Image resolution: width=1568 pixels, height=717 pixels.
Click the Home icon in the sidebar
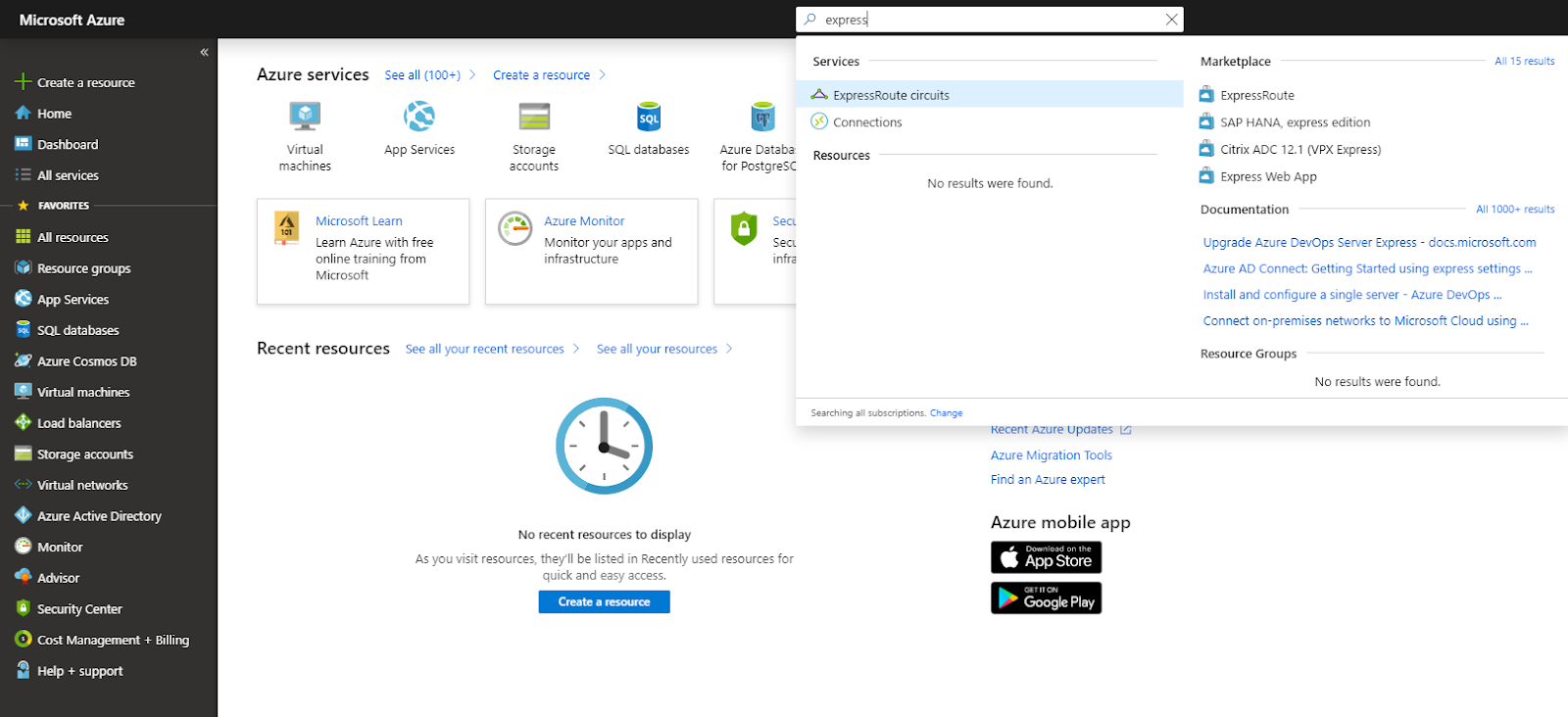[24, 114]
